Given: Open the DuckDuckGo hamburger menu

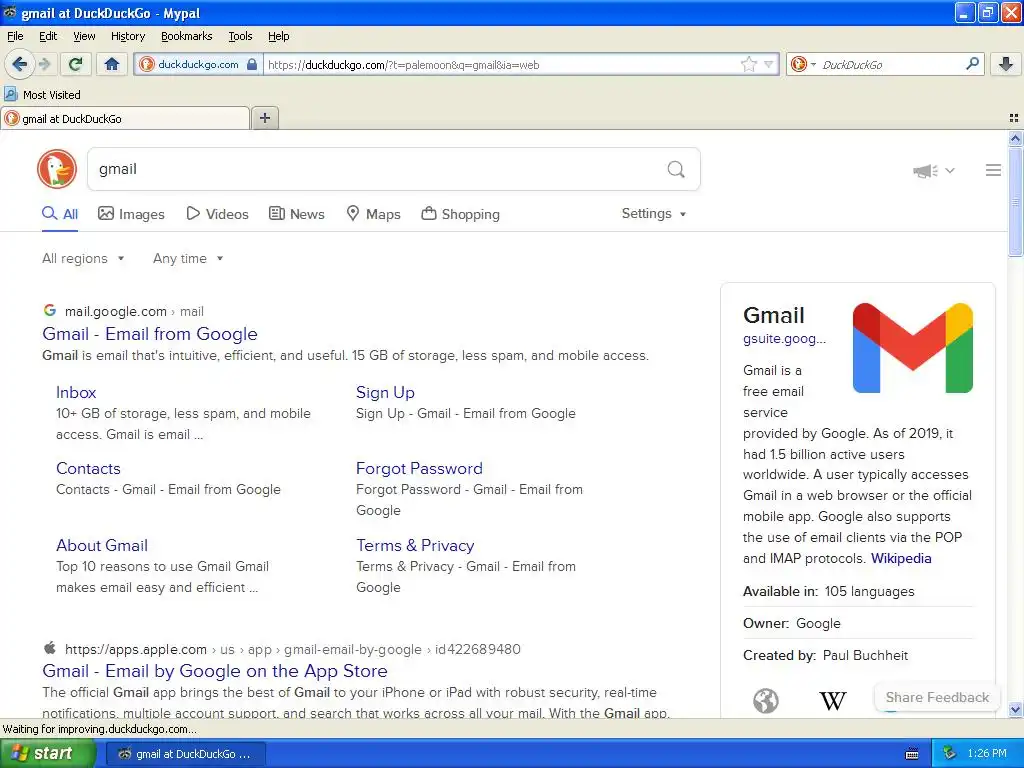Looking at the screenshot, I should point(993,170).
